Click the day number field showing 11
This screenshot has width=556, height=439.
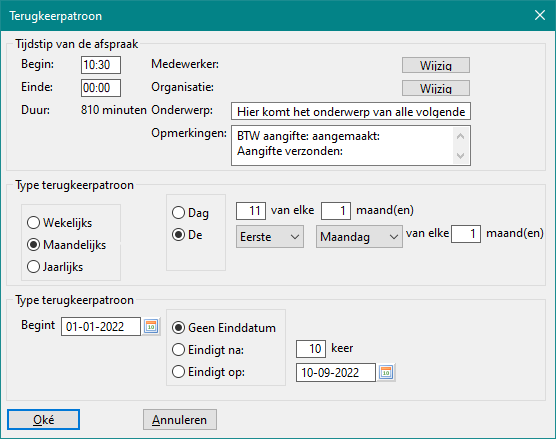point(251,211)
